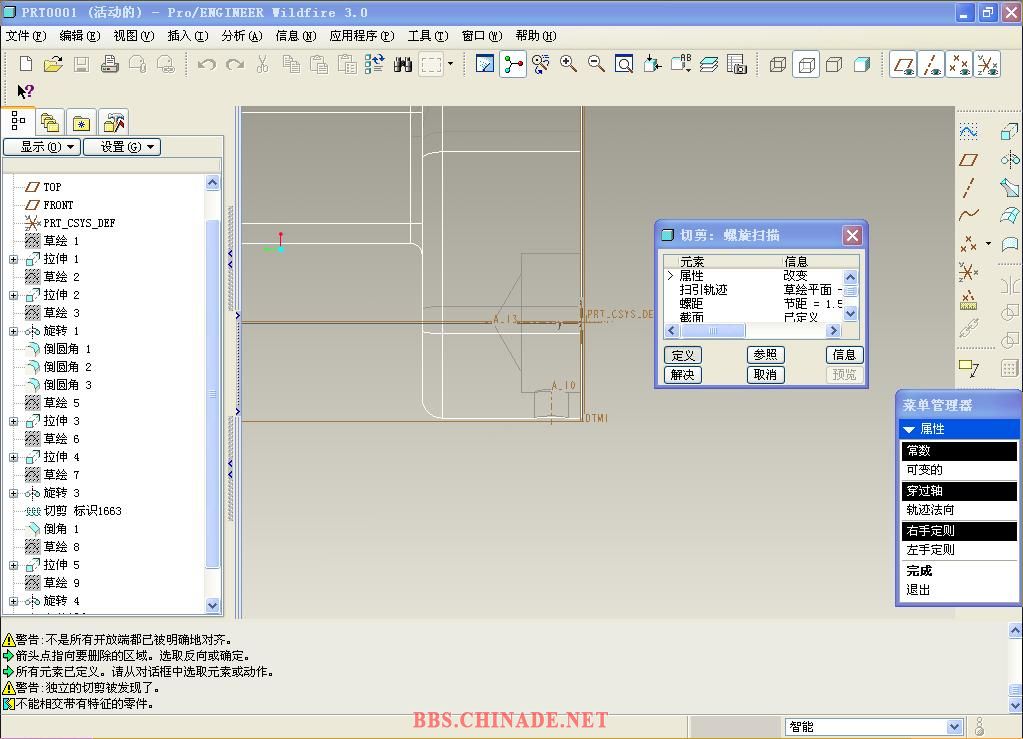
Task: Open the 显示 dropdown in model tree
Action: coord(42,147)
